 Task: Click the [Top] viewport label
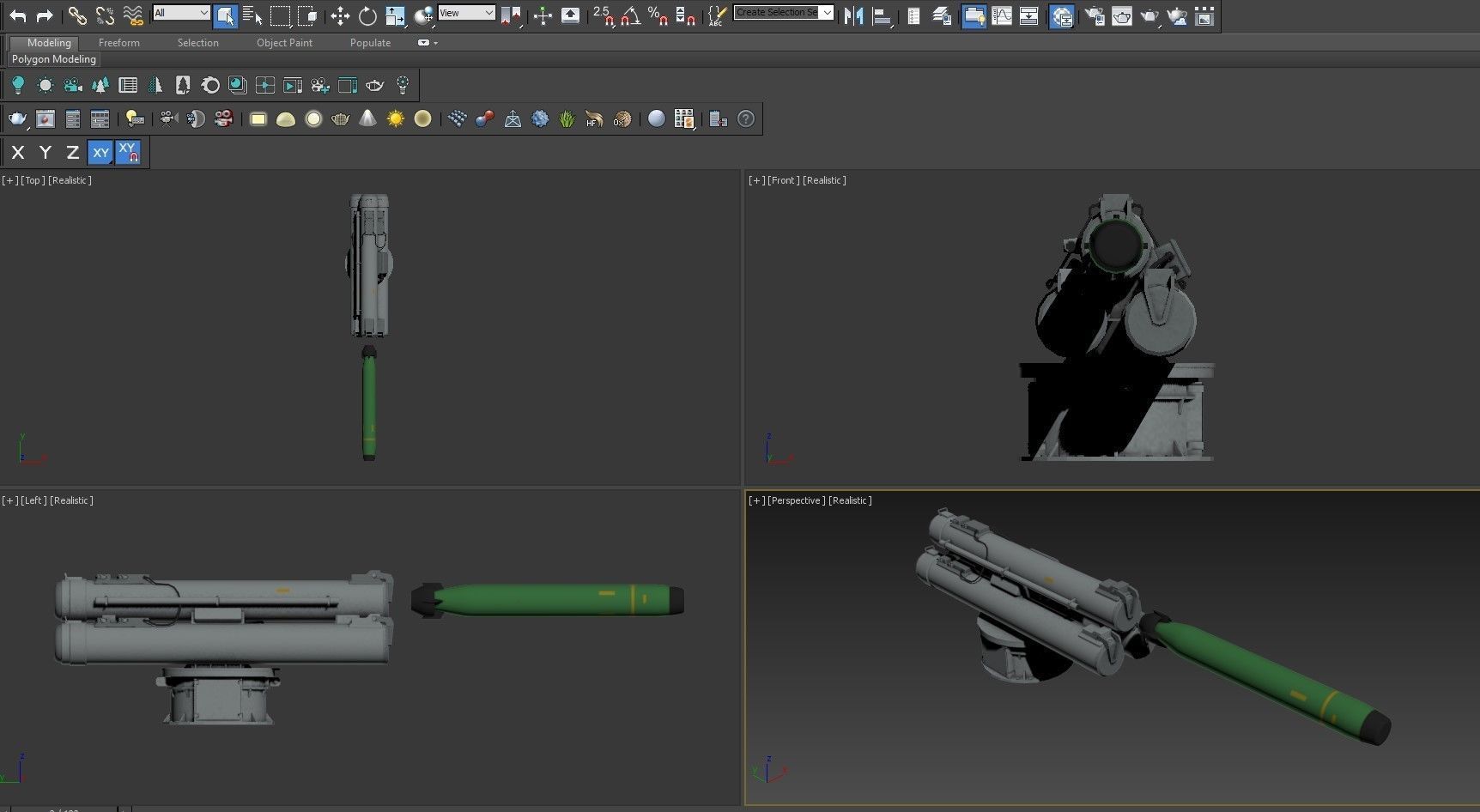tap(33, 180)
